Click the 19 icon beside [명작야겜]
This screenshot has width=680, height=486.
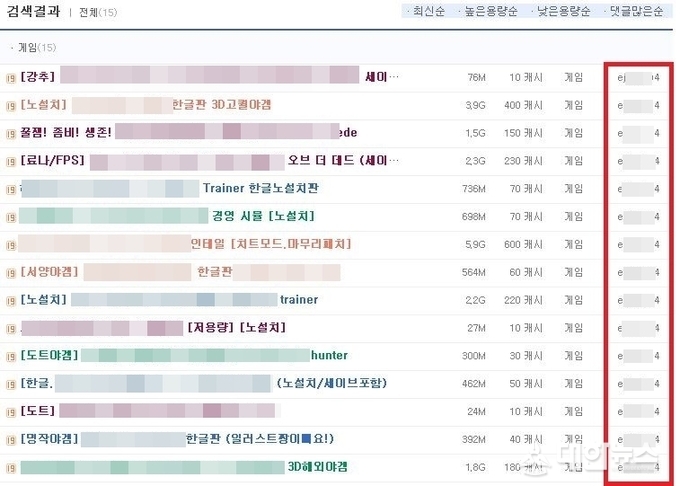click(x=11, y=440)
